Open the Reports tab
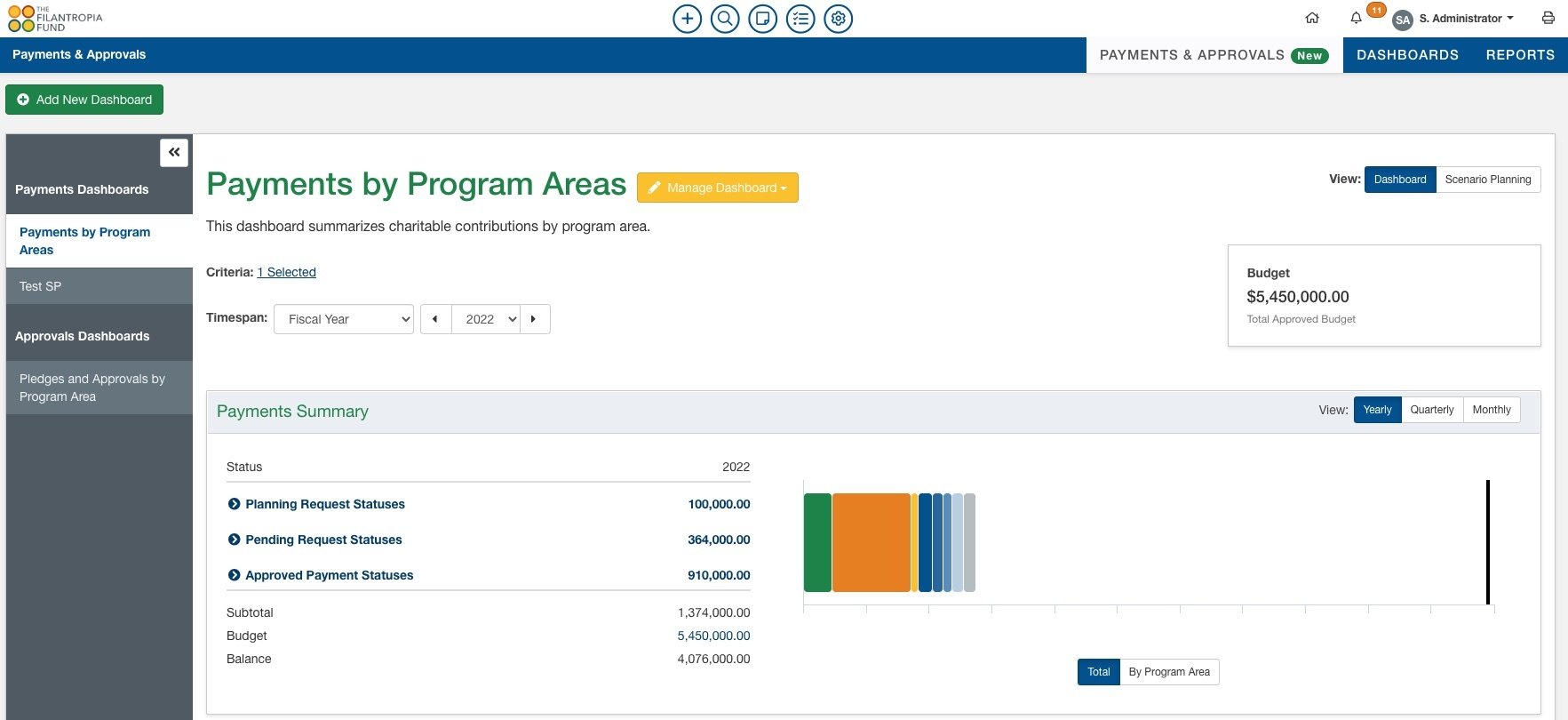1568x720 pixels. pyautogui.click(x=1520, y=55)
